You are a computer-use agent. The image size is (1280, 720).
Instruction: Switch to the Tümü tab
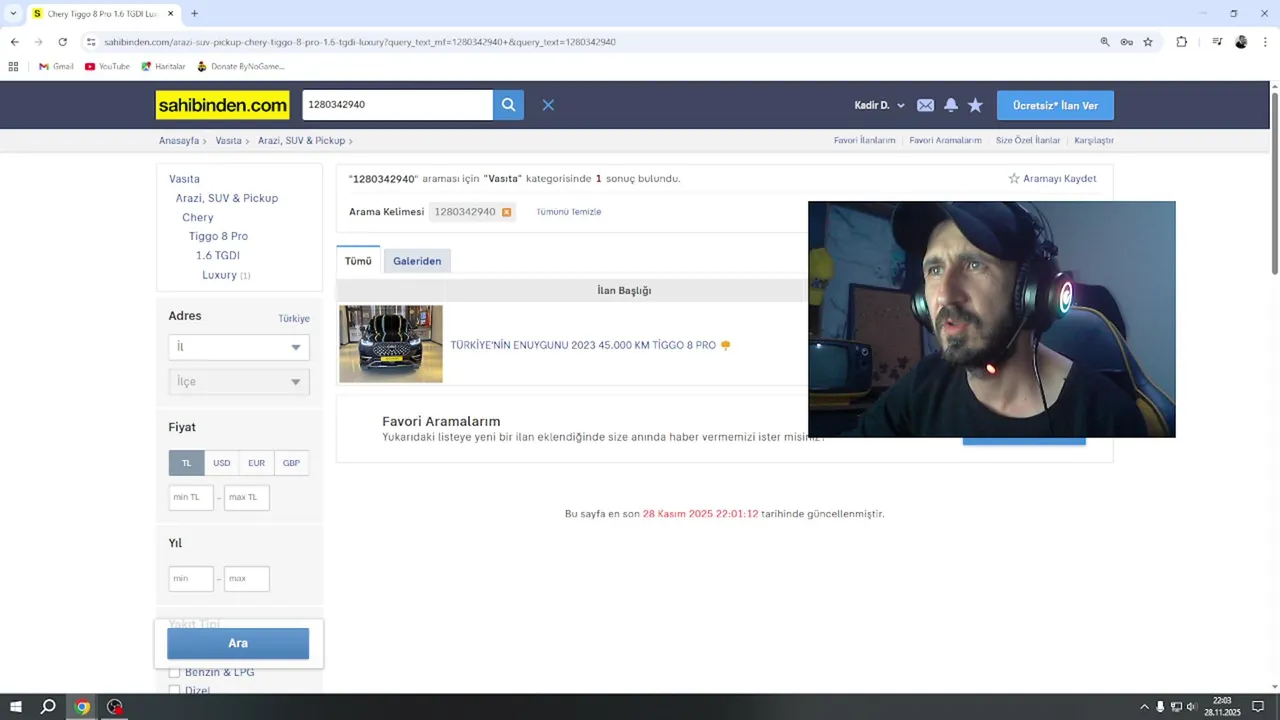(358, 261)
